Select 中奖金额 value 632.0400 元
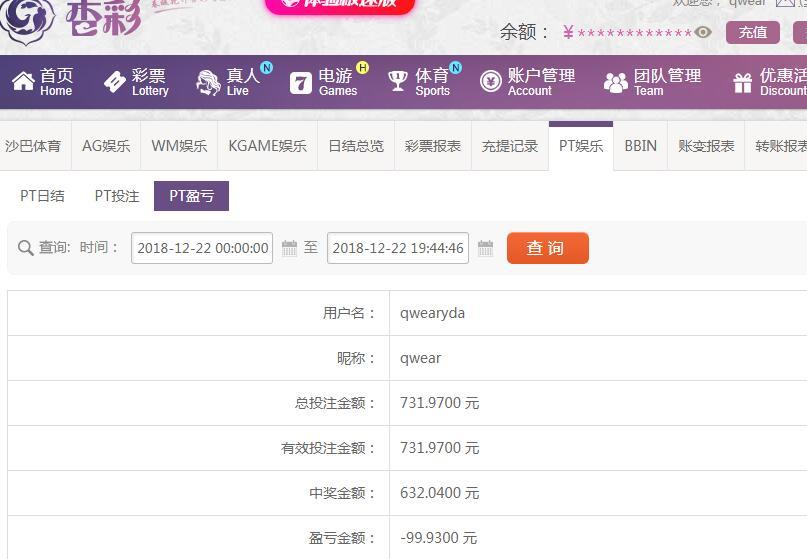 click(440, 493)
